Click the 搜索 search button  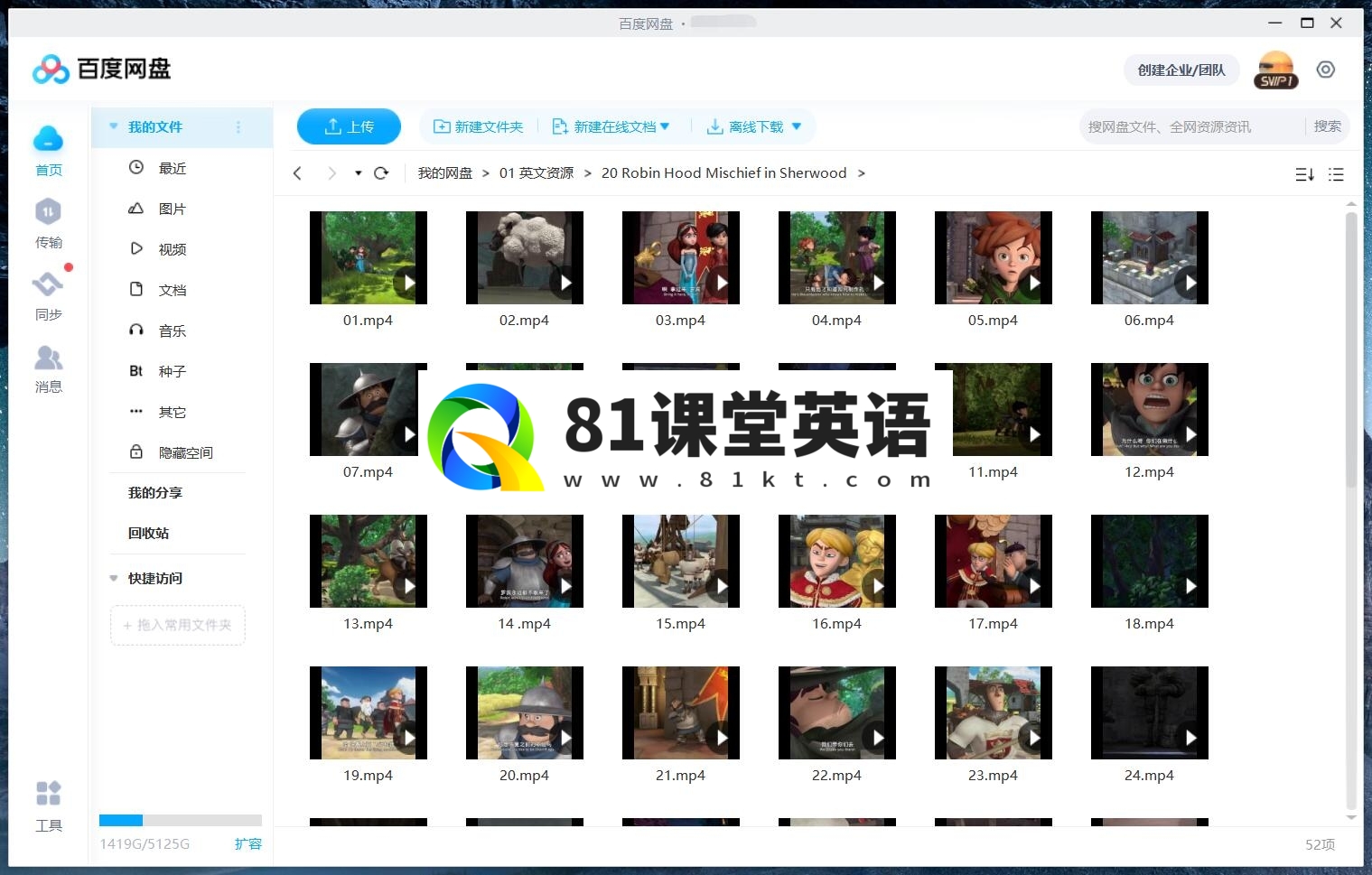[x=1327, y=126]
